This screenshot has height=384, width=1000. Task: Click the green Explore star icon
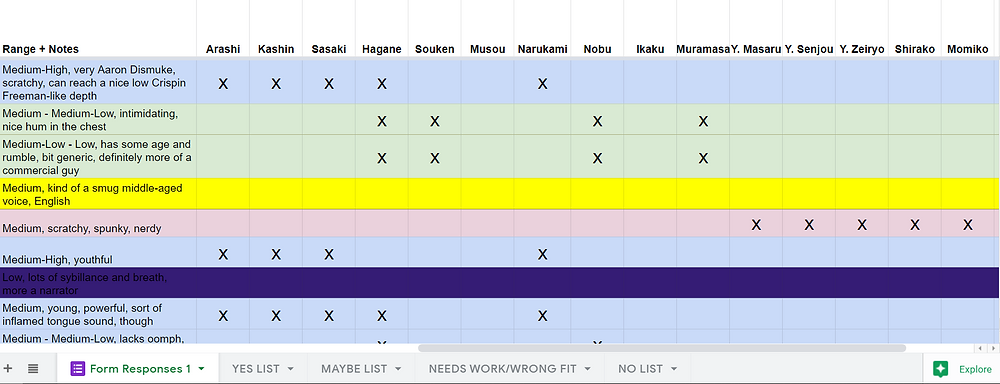tap(940, 369)
